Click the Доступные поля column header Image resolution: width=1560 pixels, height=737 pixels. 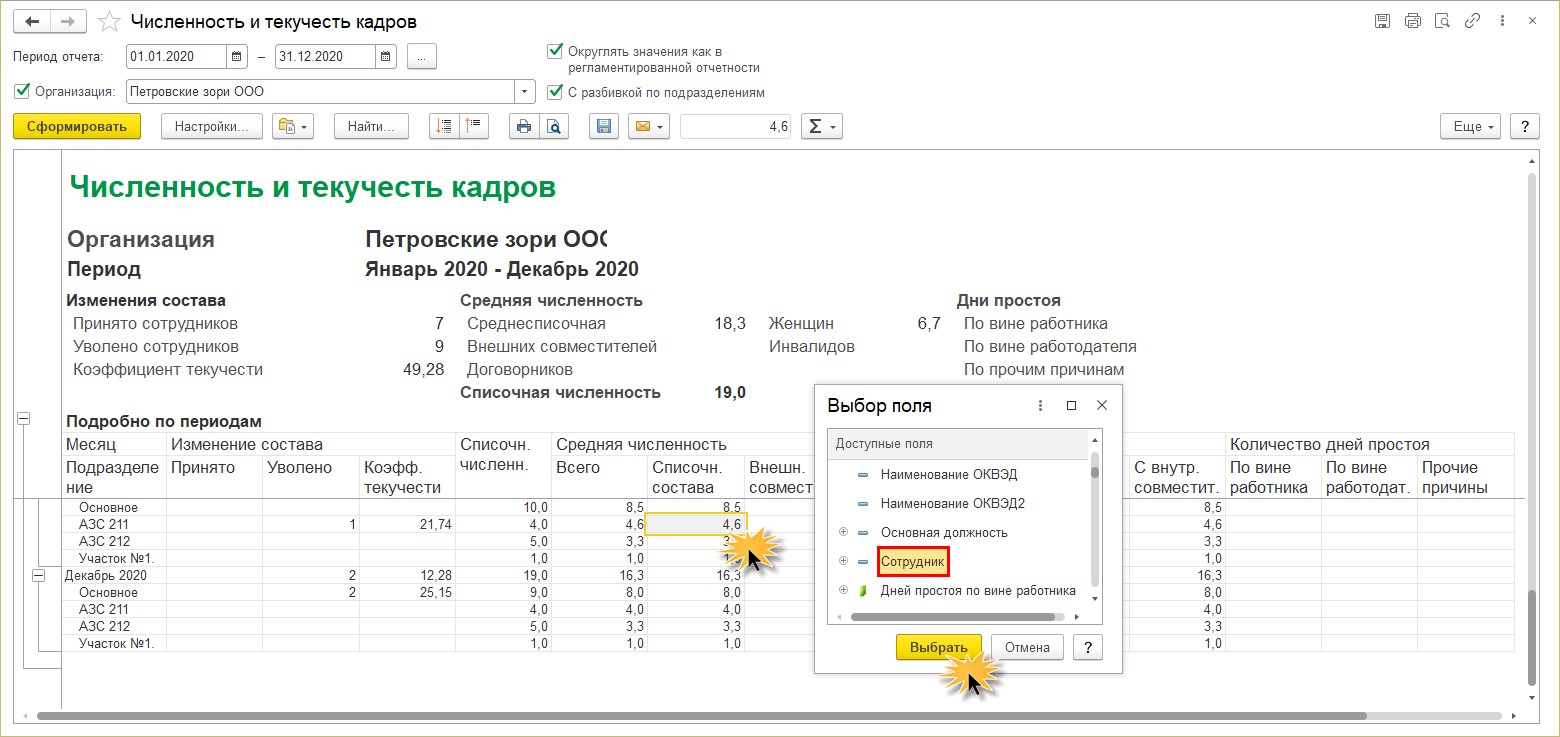(x=957, y=444)
